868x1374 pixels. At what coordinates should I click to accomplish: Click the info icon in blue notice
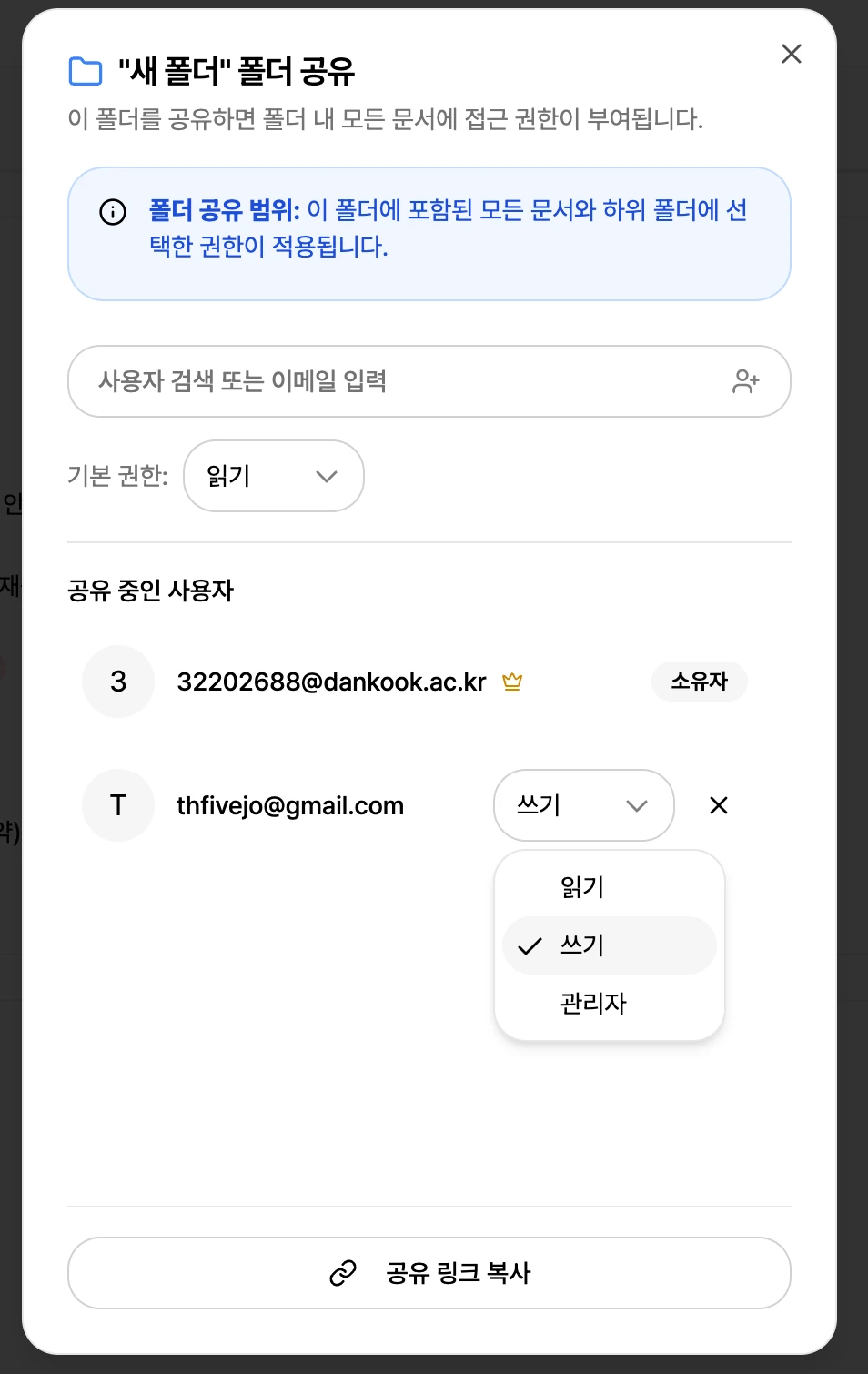click(113, 212)
